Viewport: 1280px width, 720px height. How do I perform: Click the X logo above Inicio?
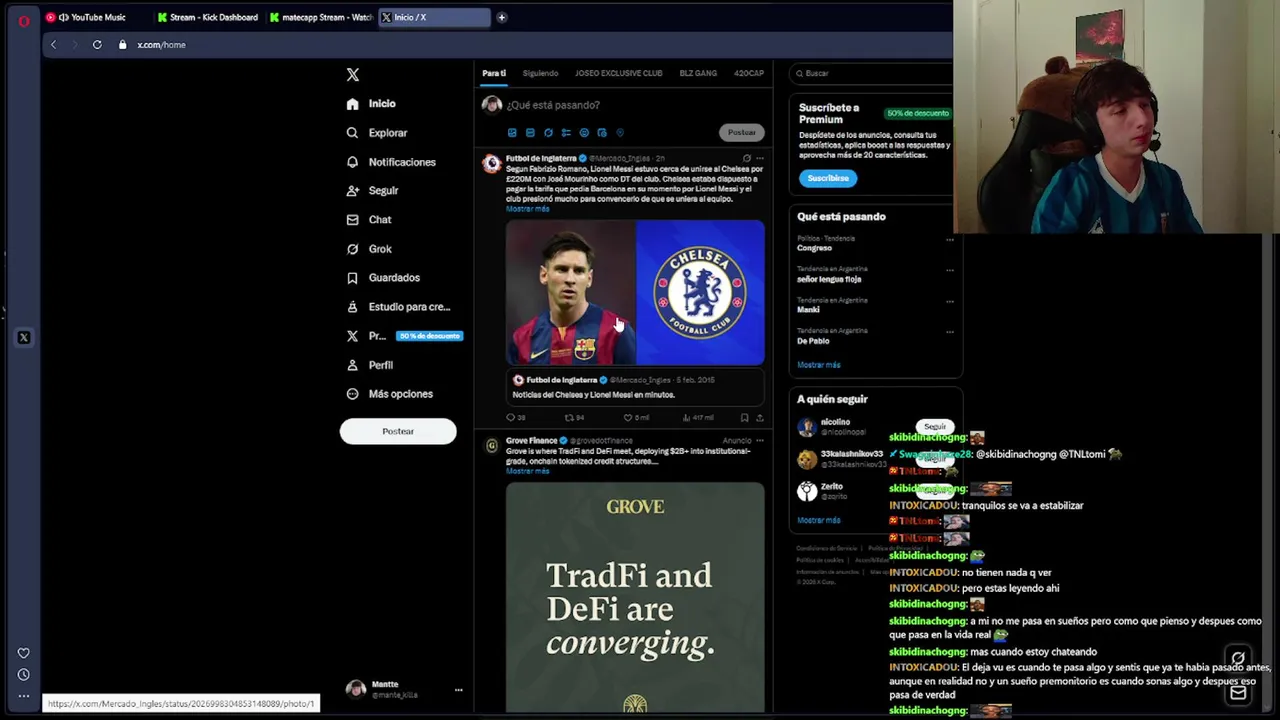352,75
